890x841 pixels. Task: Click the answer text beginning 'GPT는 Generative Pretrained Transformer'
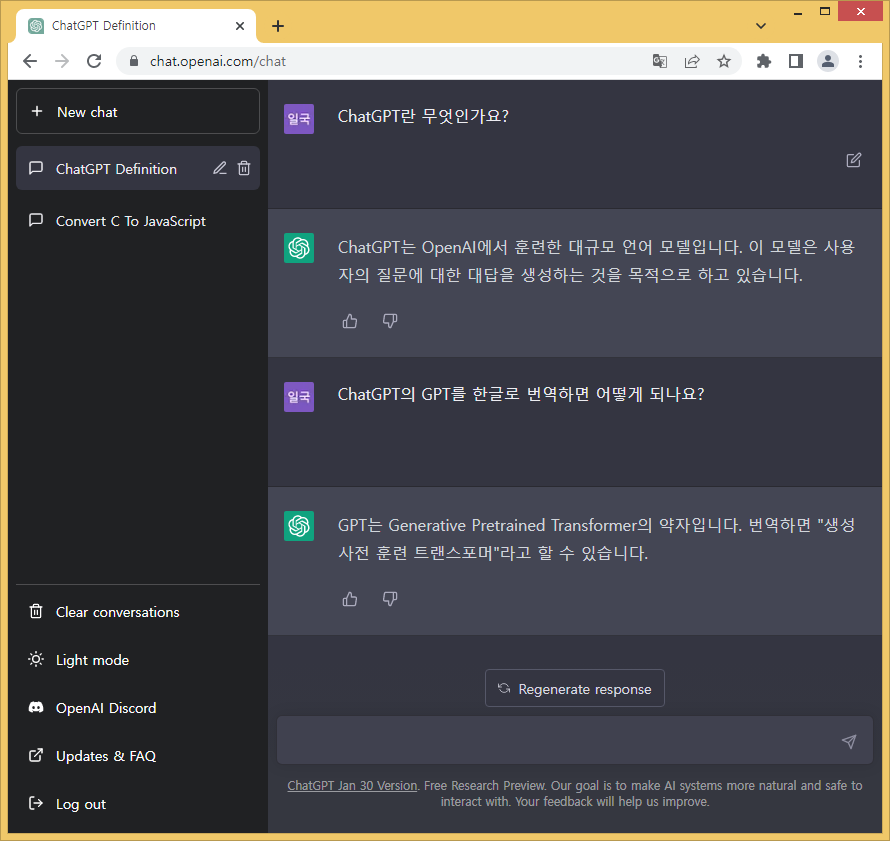pyautogui.click(x=596, y=539)
